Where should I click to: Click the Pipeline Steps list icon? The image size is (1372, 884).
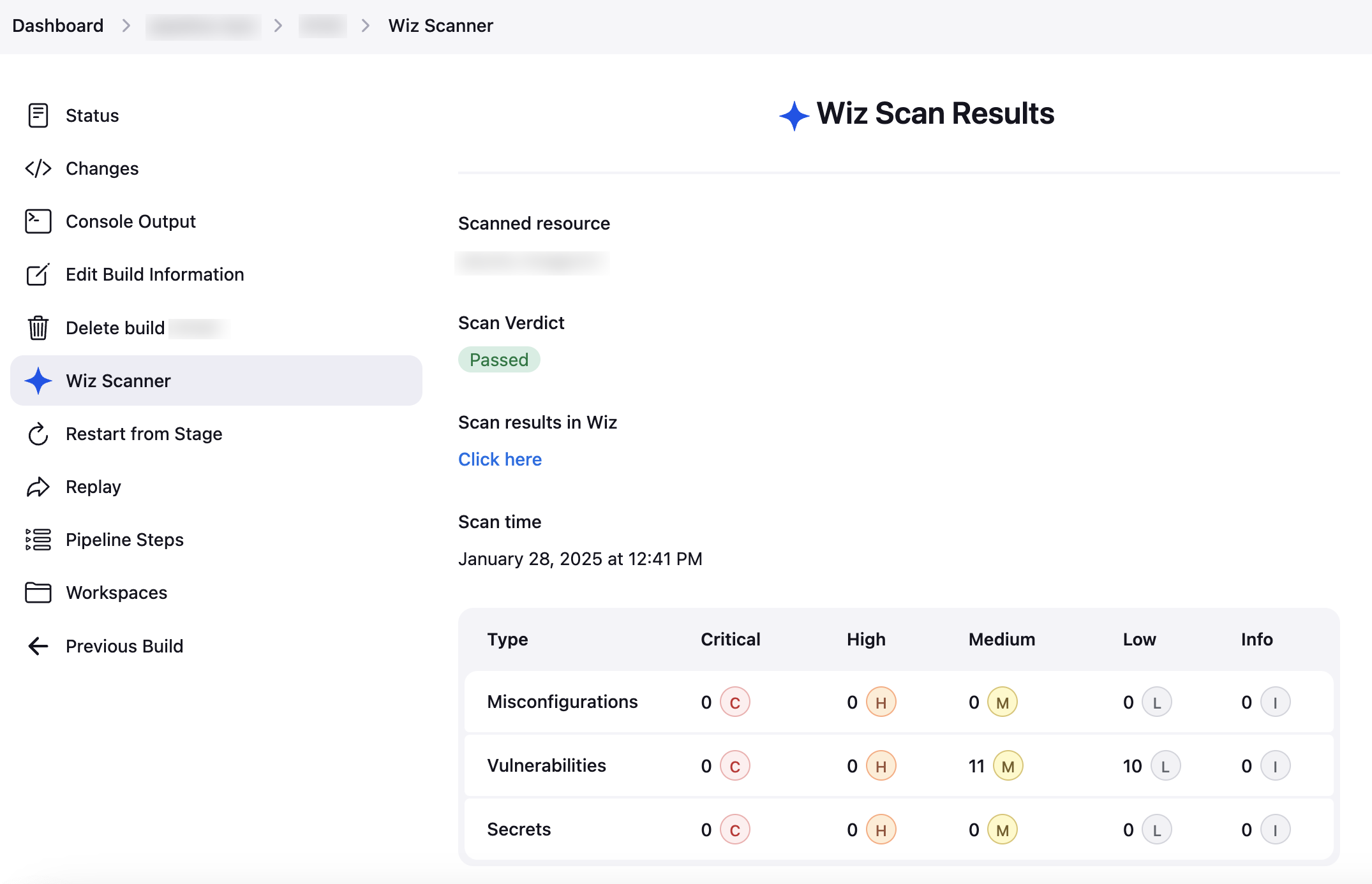click(38, 540)
